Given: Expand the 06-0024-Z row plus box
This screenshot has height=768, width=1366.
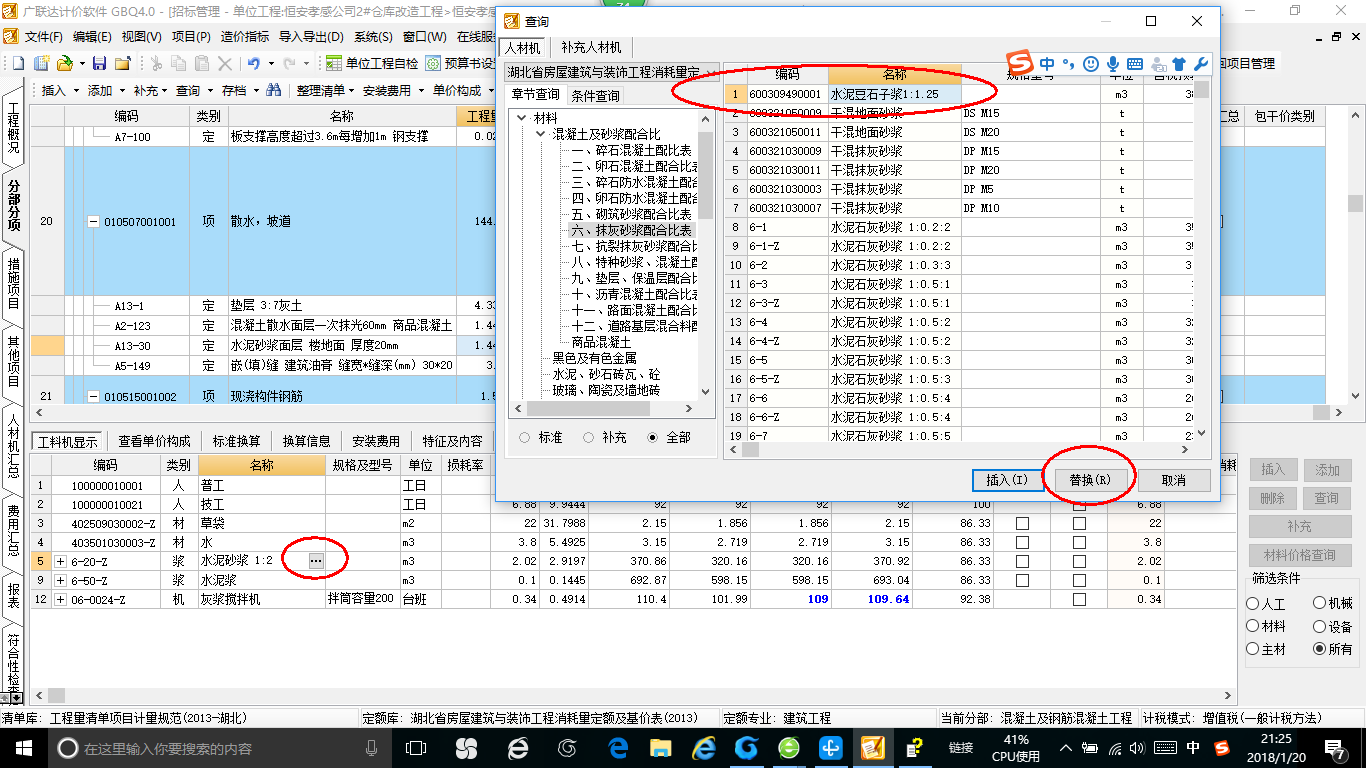Looking at the screenshot, I should pyautogui.click(x=61, y=600).
